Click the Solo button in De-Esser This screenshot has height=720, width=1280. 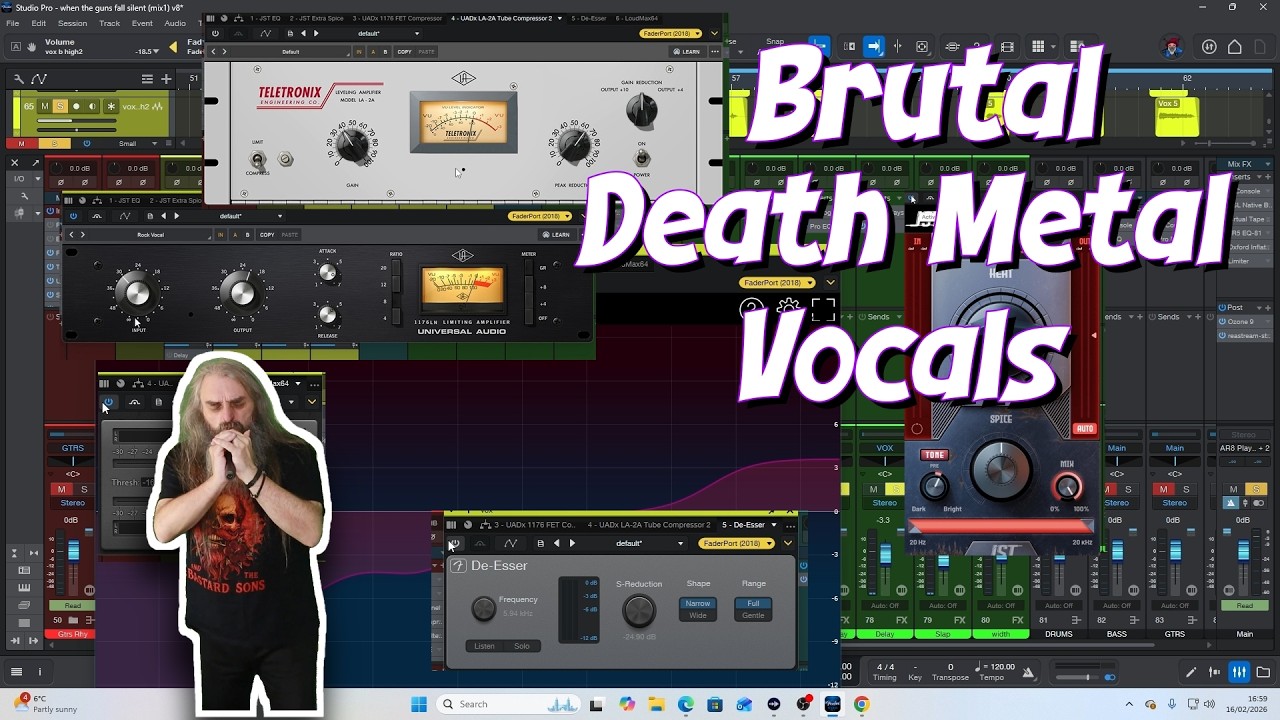coord(521,646)
